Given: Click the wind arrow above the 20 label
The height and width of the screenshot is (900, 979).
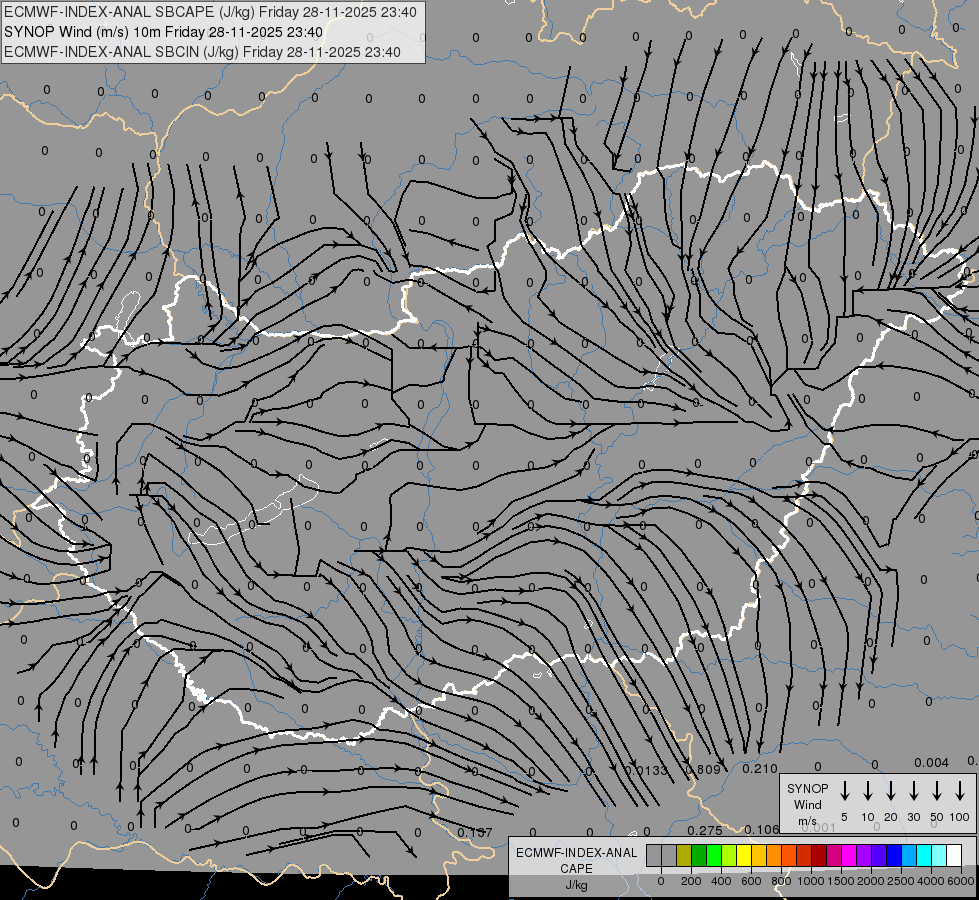Looking at the screenshot, I should click(891, 791).
